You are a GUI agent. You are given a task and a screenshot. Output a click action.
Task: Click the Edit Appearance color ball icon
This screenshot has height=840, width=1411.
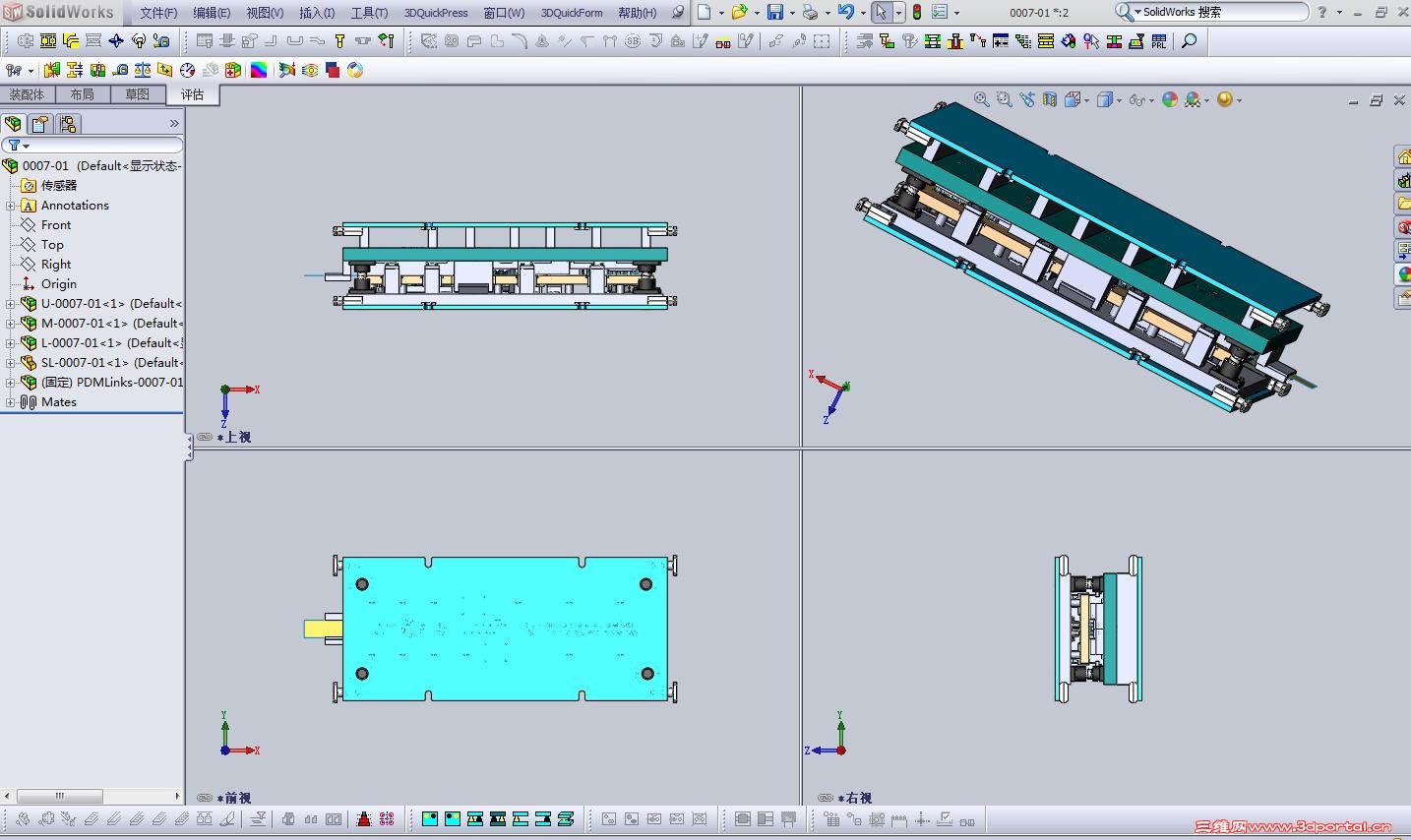1170,99
